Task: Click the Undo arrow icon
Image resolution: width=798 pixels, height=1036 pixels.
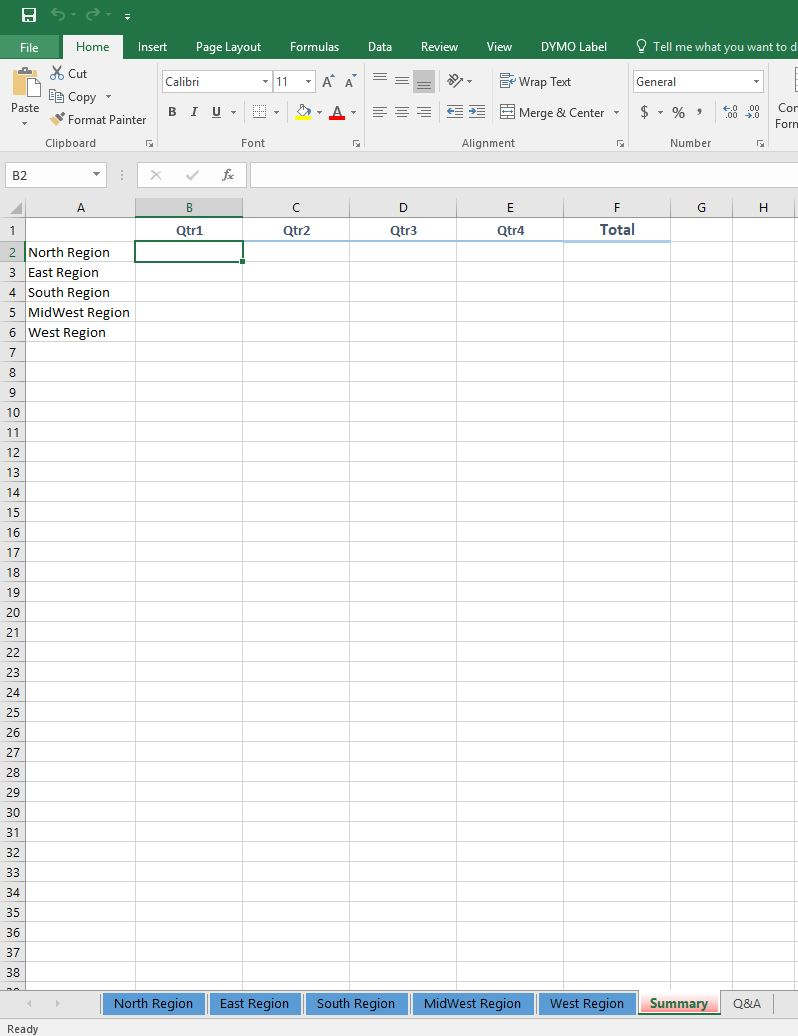Action: click(x=58, y=15)
